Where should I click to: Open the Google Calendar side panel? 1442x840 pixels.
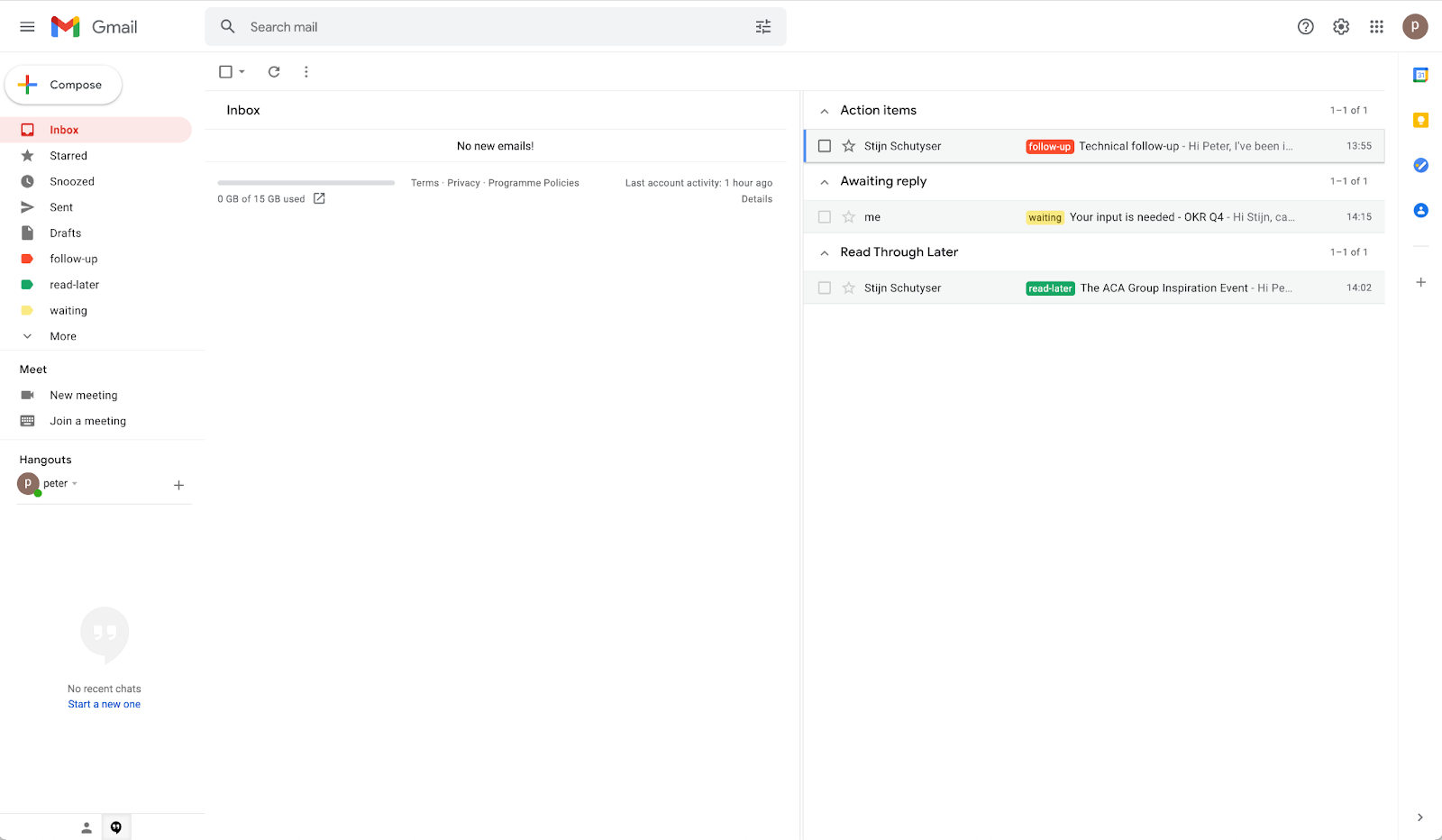[1420, 75]
